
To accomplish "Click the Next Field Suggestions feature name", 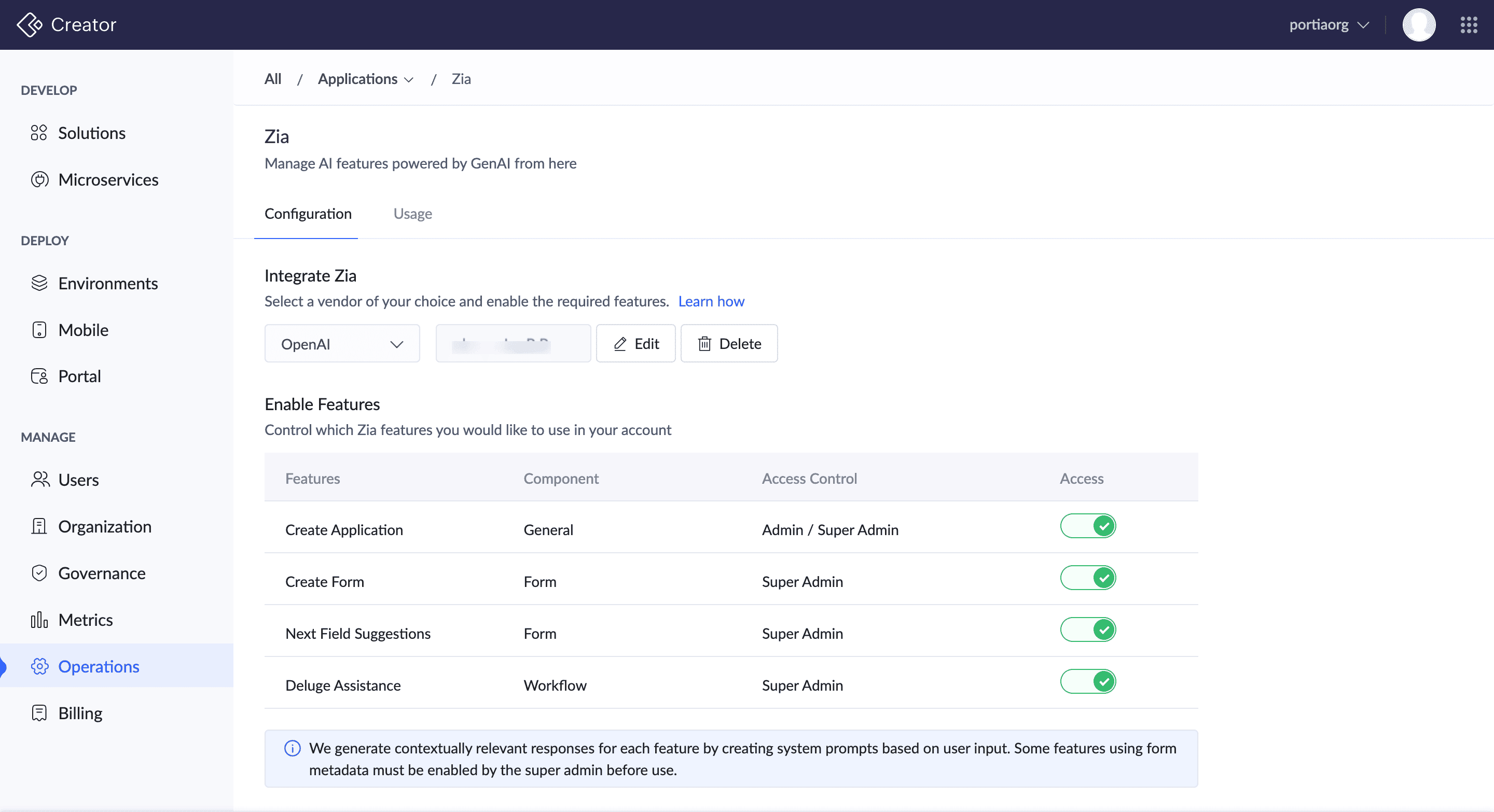I will [x=358, y=634].
